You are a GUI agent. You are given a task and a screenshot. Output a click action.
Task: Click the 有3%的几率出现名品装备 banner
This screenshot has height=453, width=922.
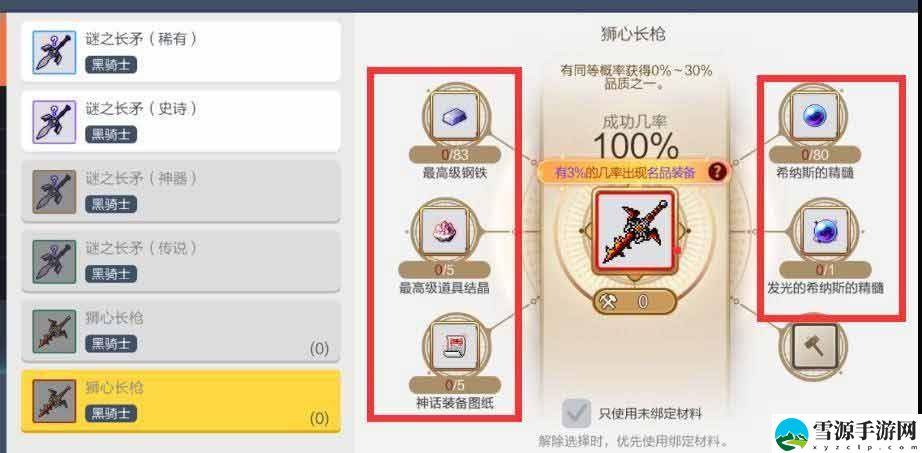click(x=625, y=172)
